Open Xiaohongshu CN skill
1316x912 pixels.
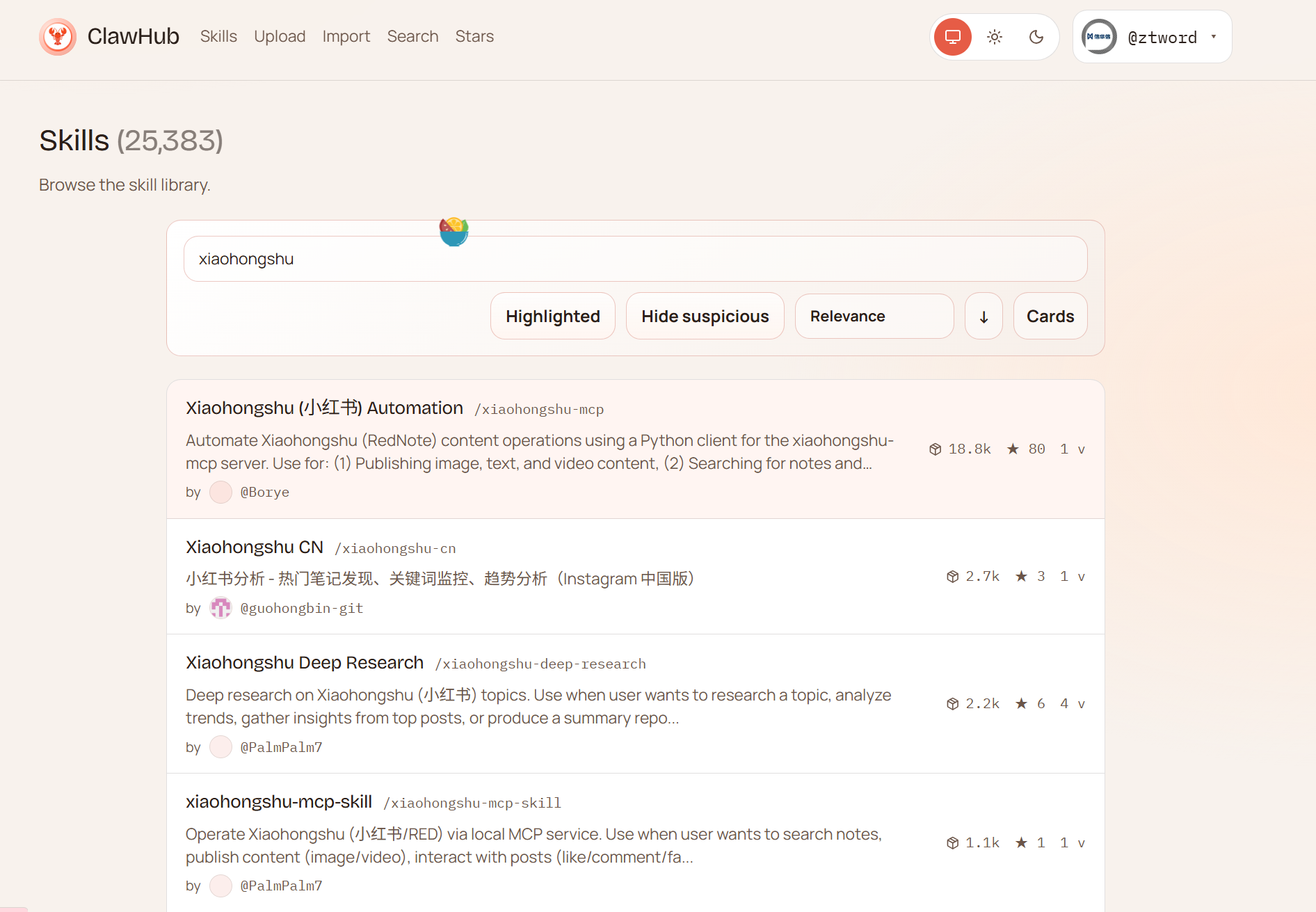point(255,547)
